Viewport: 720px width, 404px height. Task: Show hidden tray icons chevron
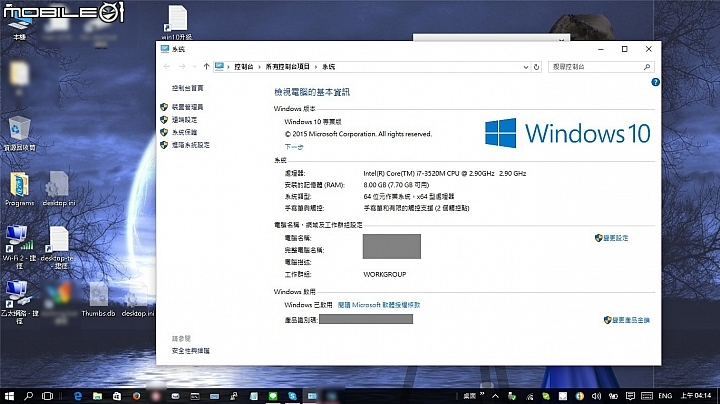coord(495,396)
